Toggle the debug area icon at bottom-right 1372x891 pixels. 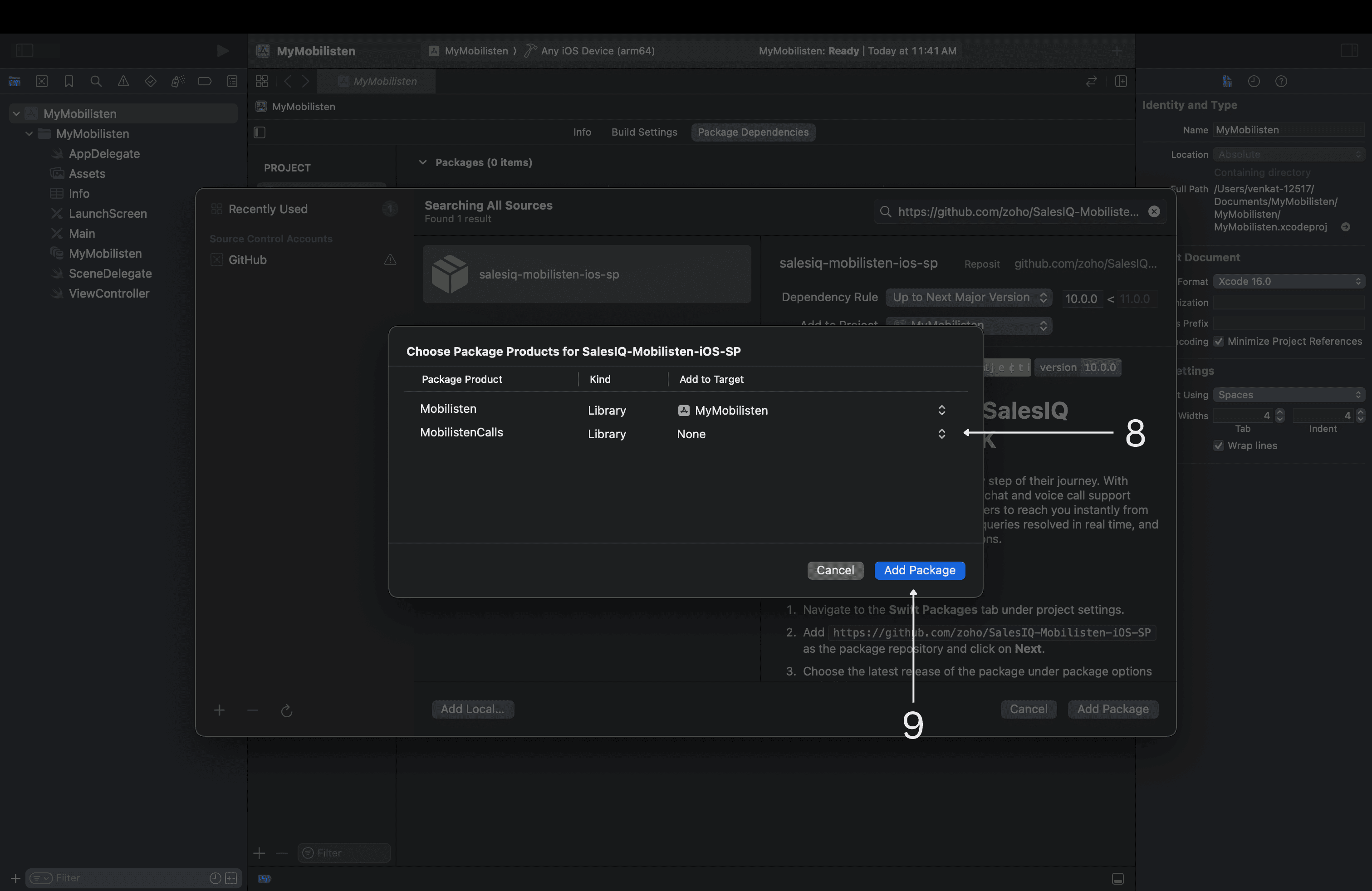click(x=1118, y=878)
